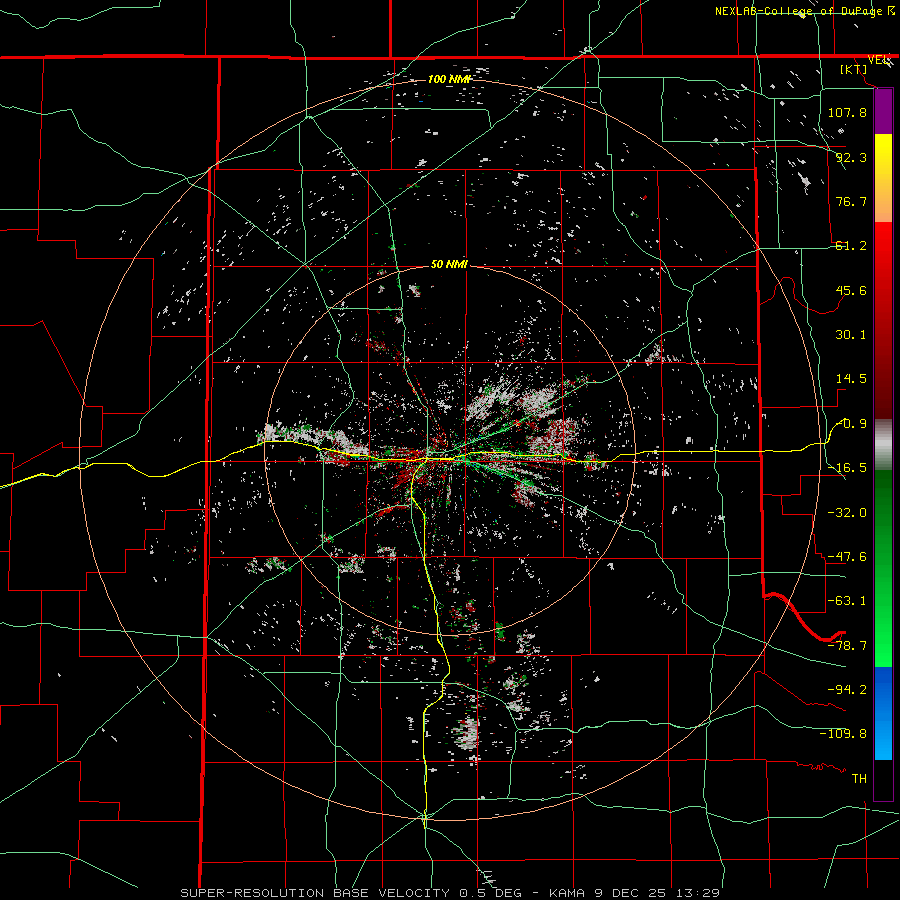Select the 107.8 velocity scale value
Viewport: 900px width, 900px height.
coord(847,112)
